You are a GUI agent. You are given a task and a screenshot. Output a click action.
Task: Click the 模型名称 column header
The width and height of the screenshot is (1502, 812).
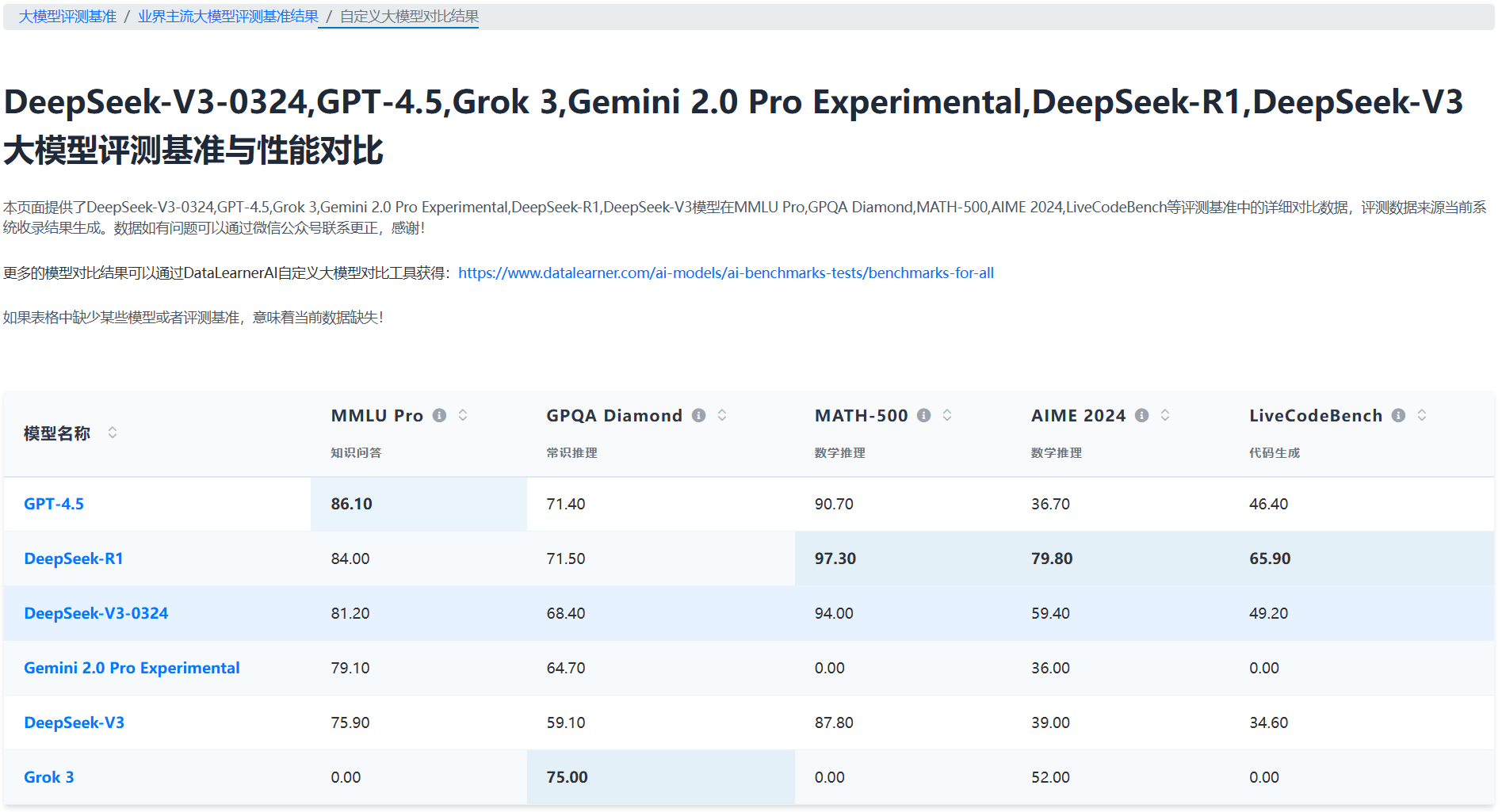57,433
